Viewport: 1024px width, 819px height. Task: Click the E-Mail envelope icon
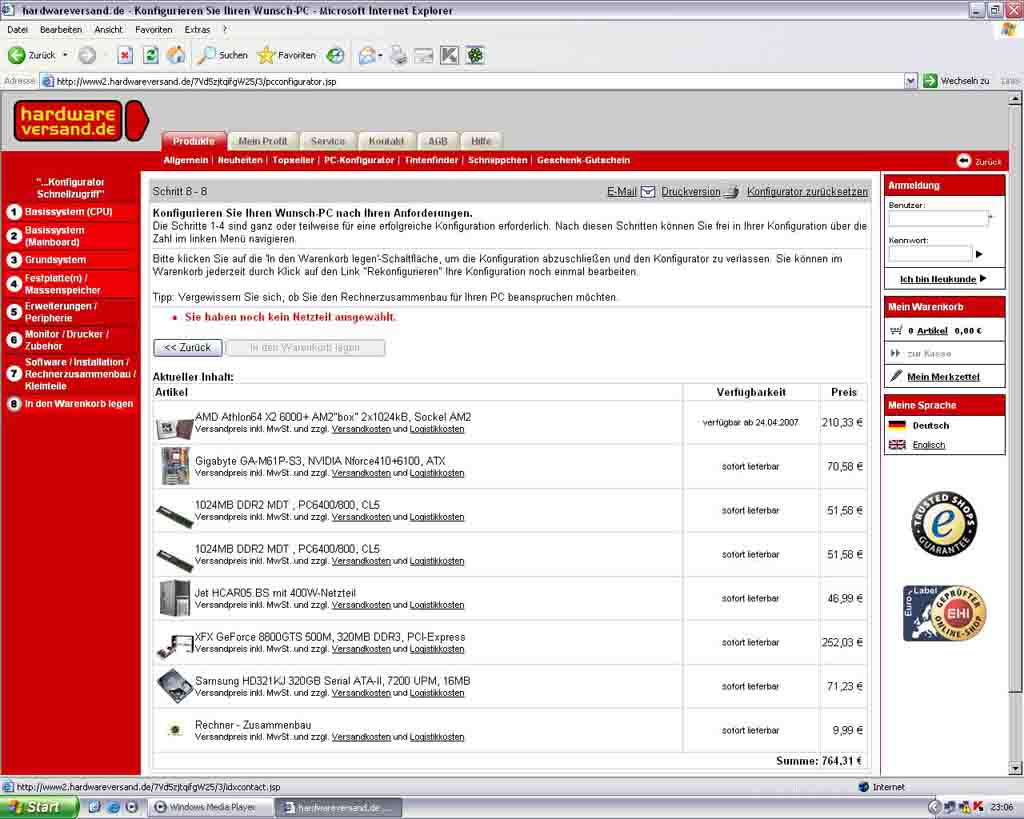click(648, 191)
